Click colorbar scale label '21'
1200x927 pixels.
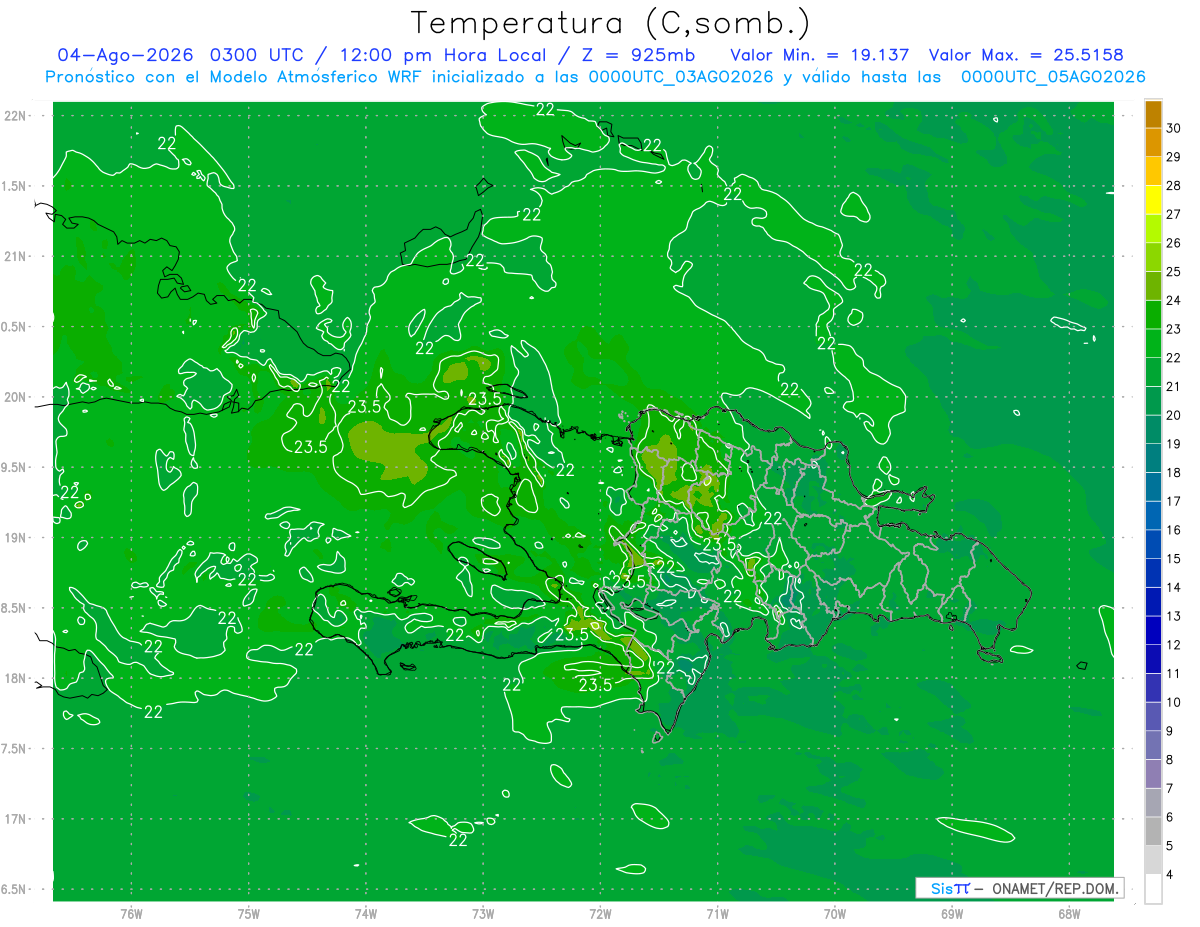point(1174,387)
